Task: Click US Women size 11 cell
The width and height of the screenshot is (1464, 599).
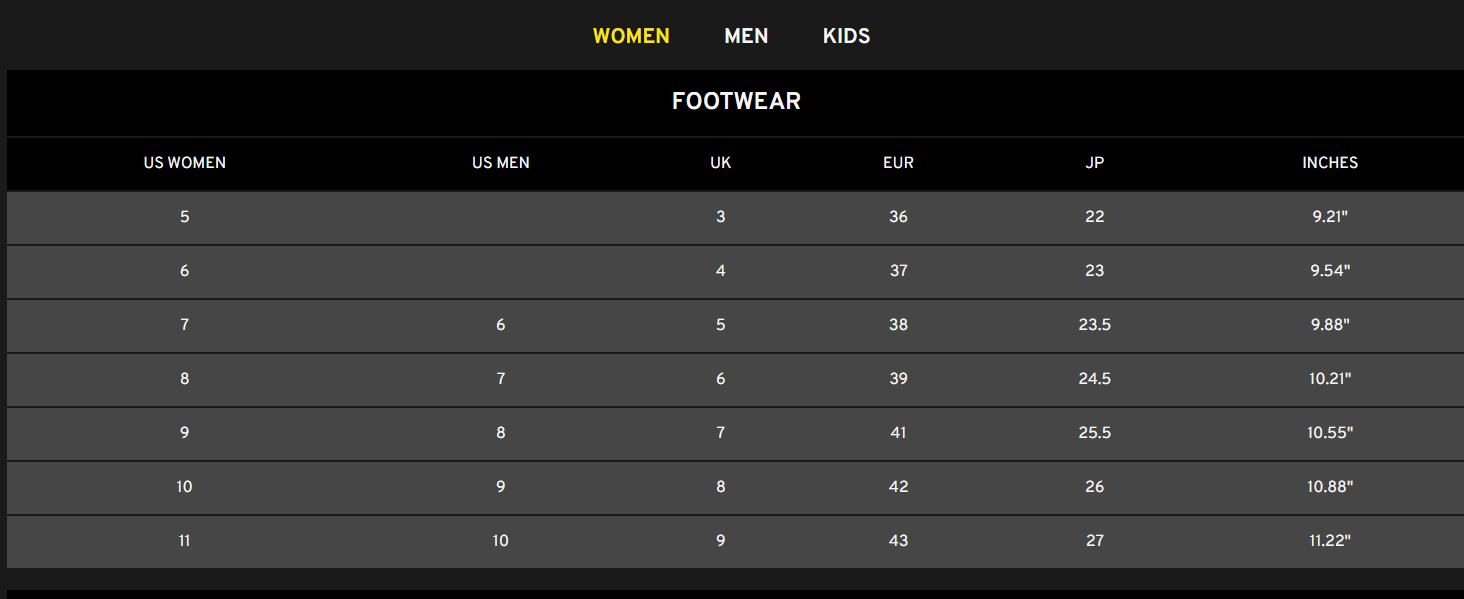Action: coord(185,541)
